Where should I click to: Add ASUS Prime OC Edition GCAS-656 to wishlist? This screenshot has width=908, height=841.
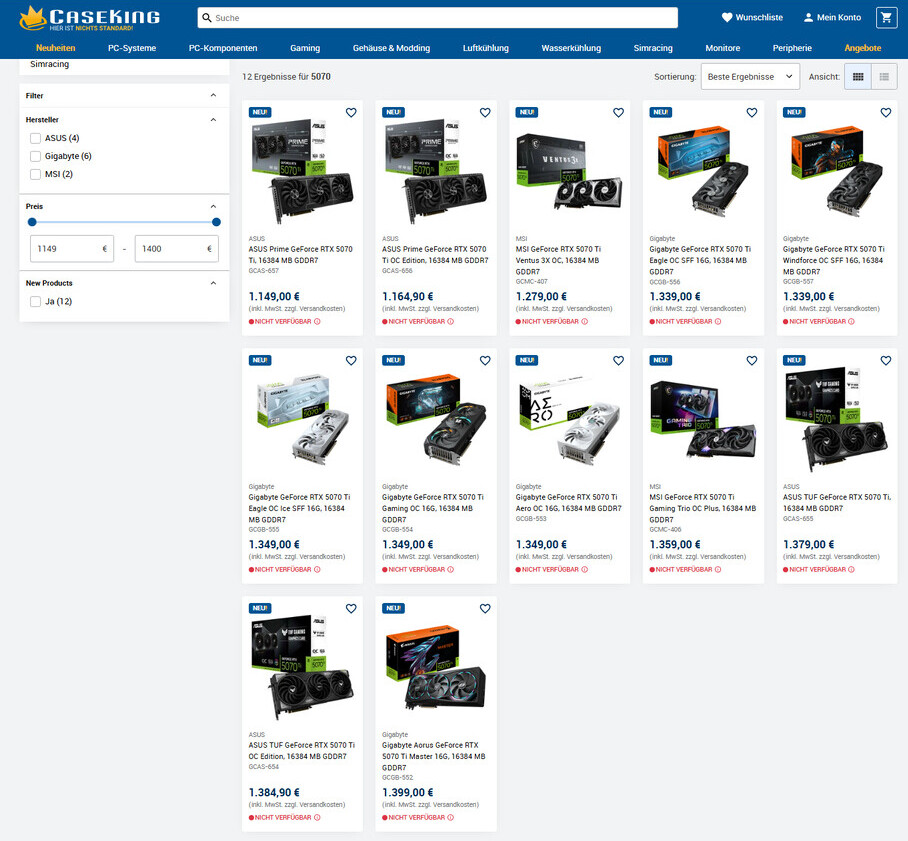tap(485, 112)
